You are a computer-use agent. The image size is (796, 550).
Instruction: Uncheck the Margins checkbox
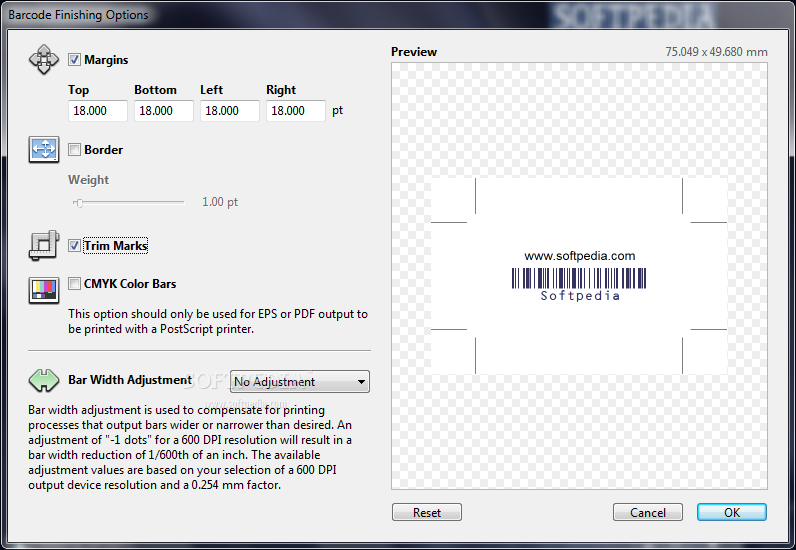click(x=74, y=59)
